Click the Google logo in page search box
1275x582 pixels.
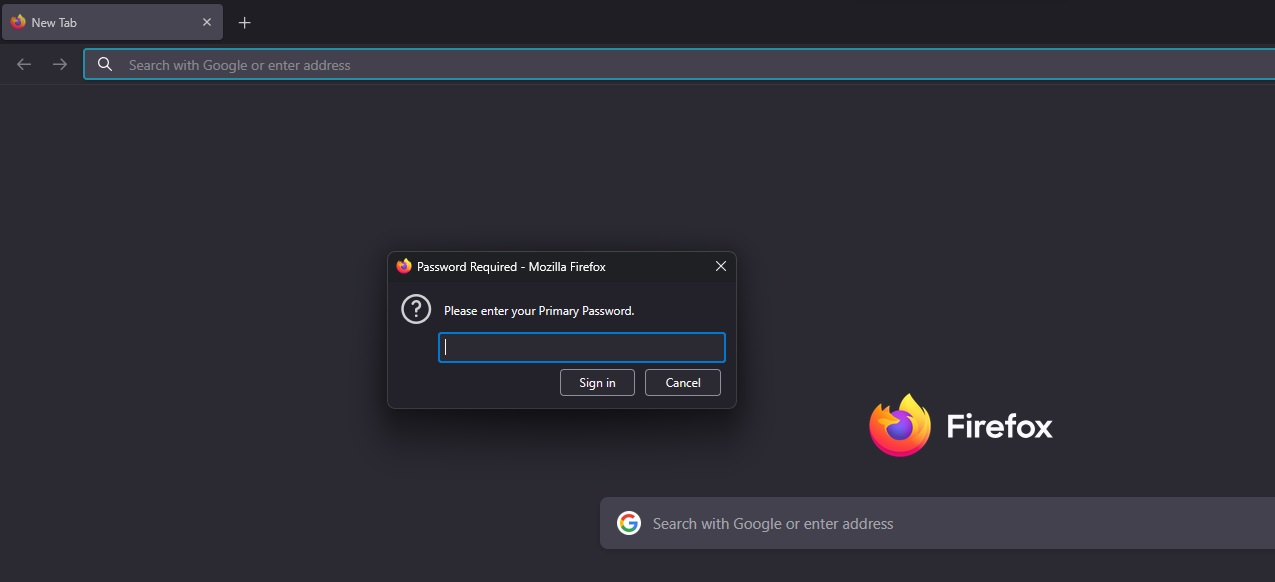tap(628, 523)
